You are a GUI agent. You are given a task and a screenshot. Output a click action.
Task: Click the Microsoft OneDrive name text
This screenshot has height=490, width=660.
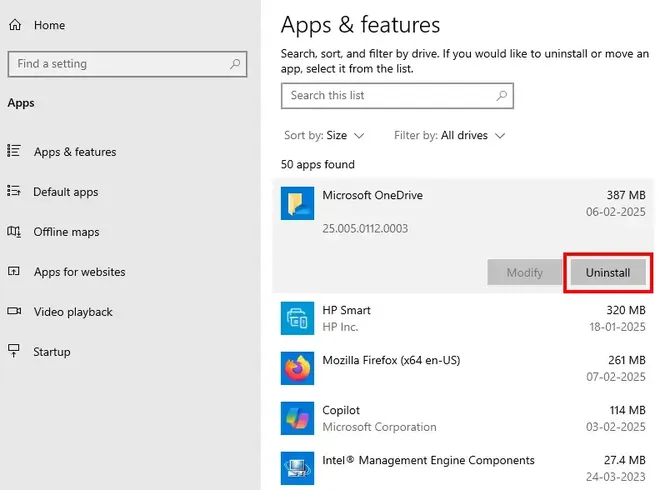coord(373,195)
